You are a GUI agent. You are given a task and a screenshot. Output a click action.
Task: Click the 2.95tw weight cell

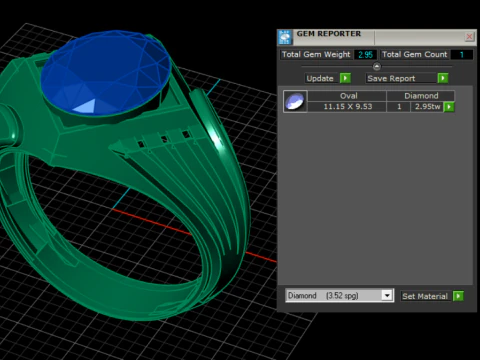tap(427, 107)
